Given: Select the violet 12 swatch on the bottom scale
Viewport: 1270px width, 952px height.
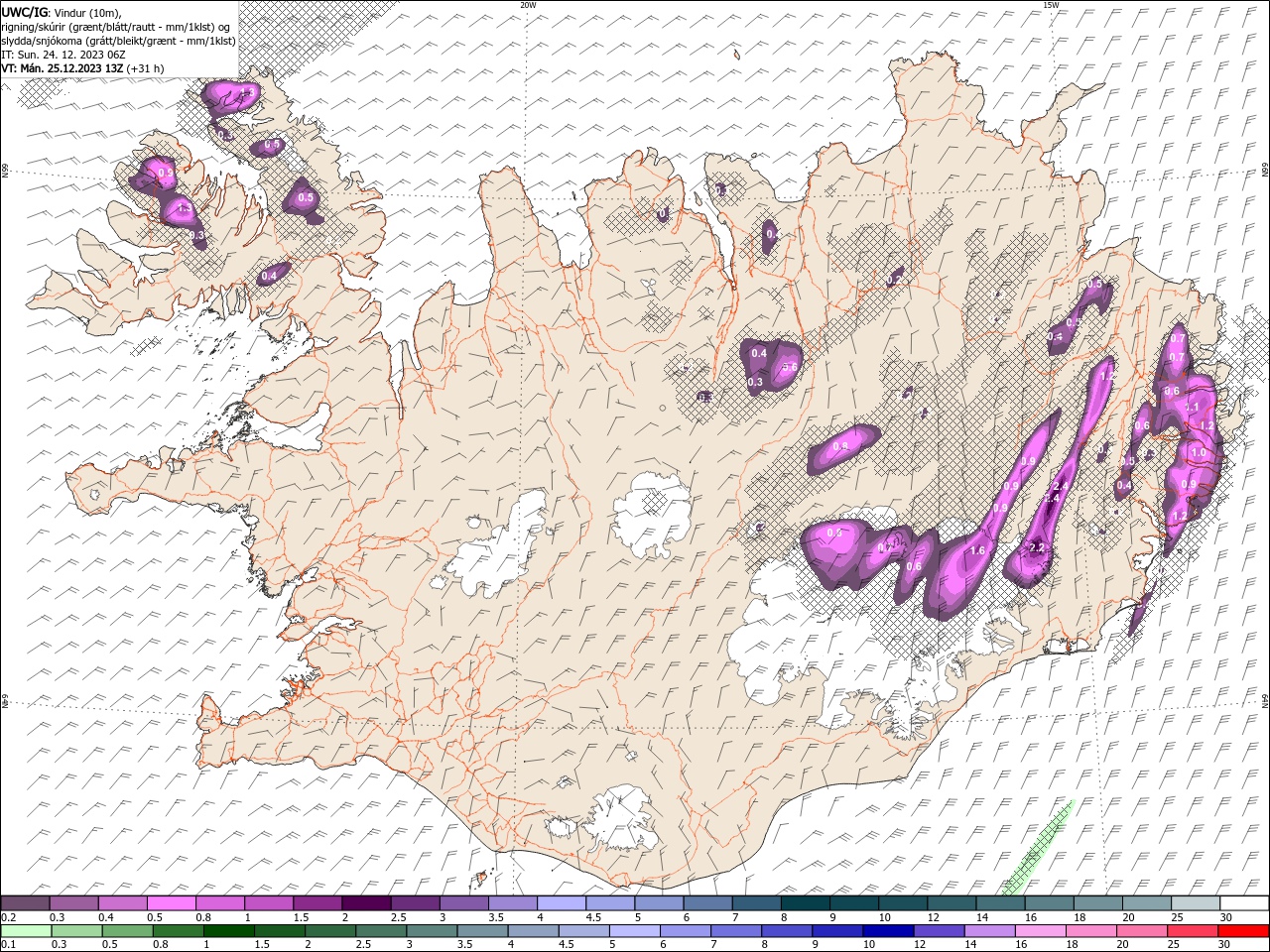Looking at the screenshot, I should pyautogui.click(x=939, y=931).
